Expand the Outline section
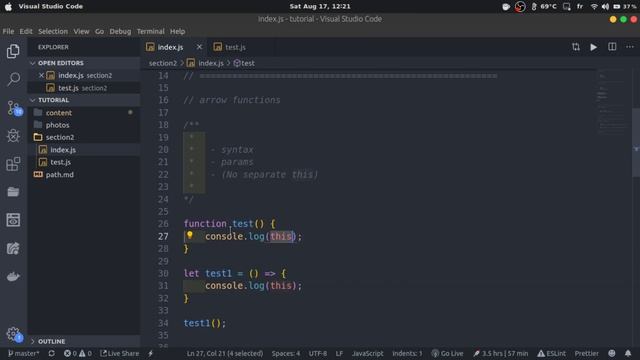Screen dimensions: 640x360 coord(84,341)
